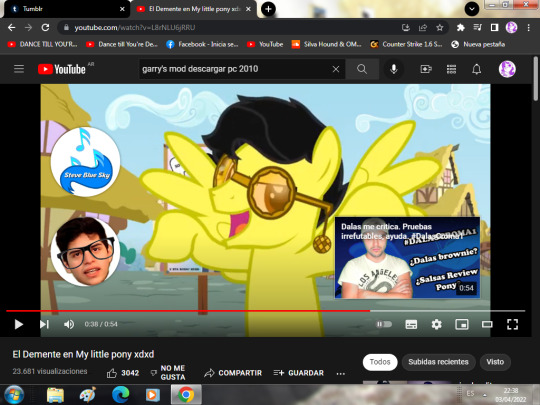Open more actions ellipsis below video
540x405 pixels.
(341, 374)
